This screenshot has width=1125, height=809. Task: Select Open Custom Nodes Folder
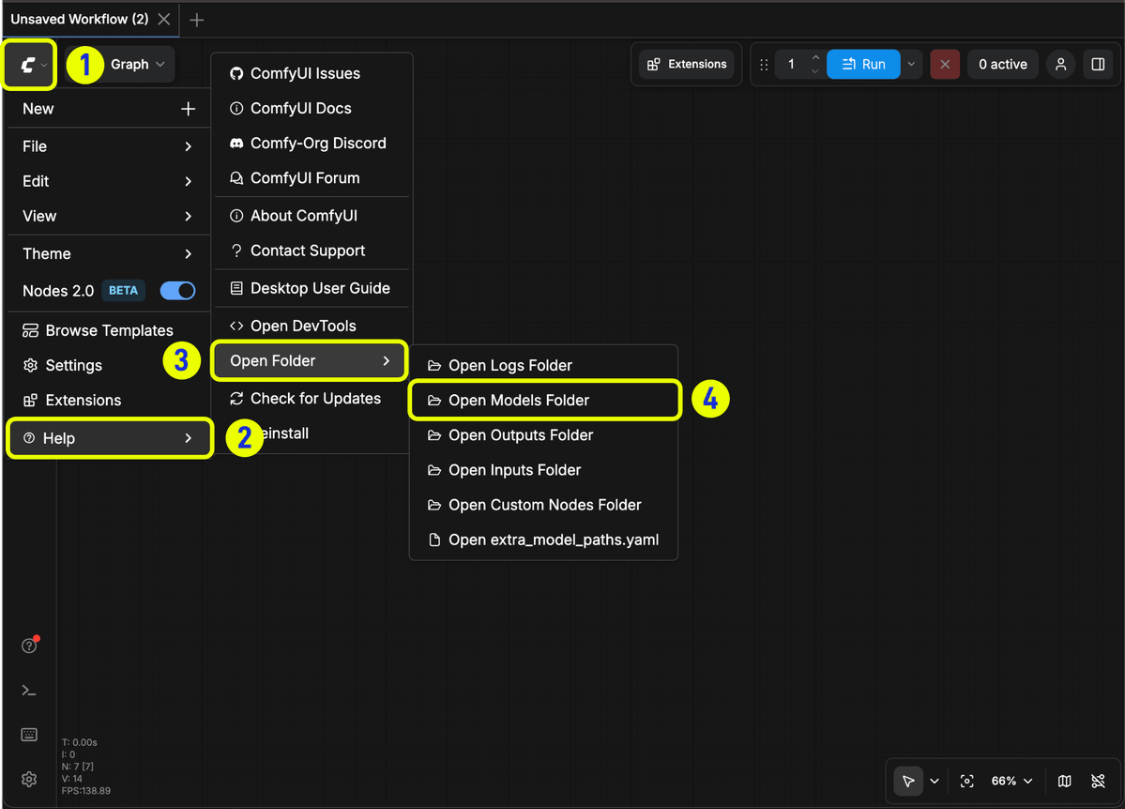click(x=543, y=505)
